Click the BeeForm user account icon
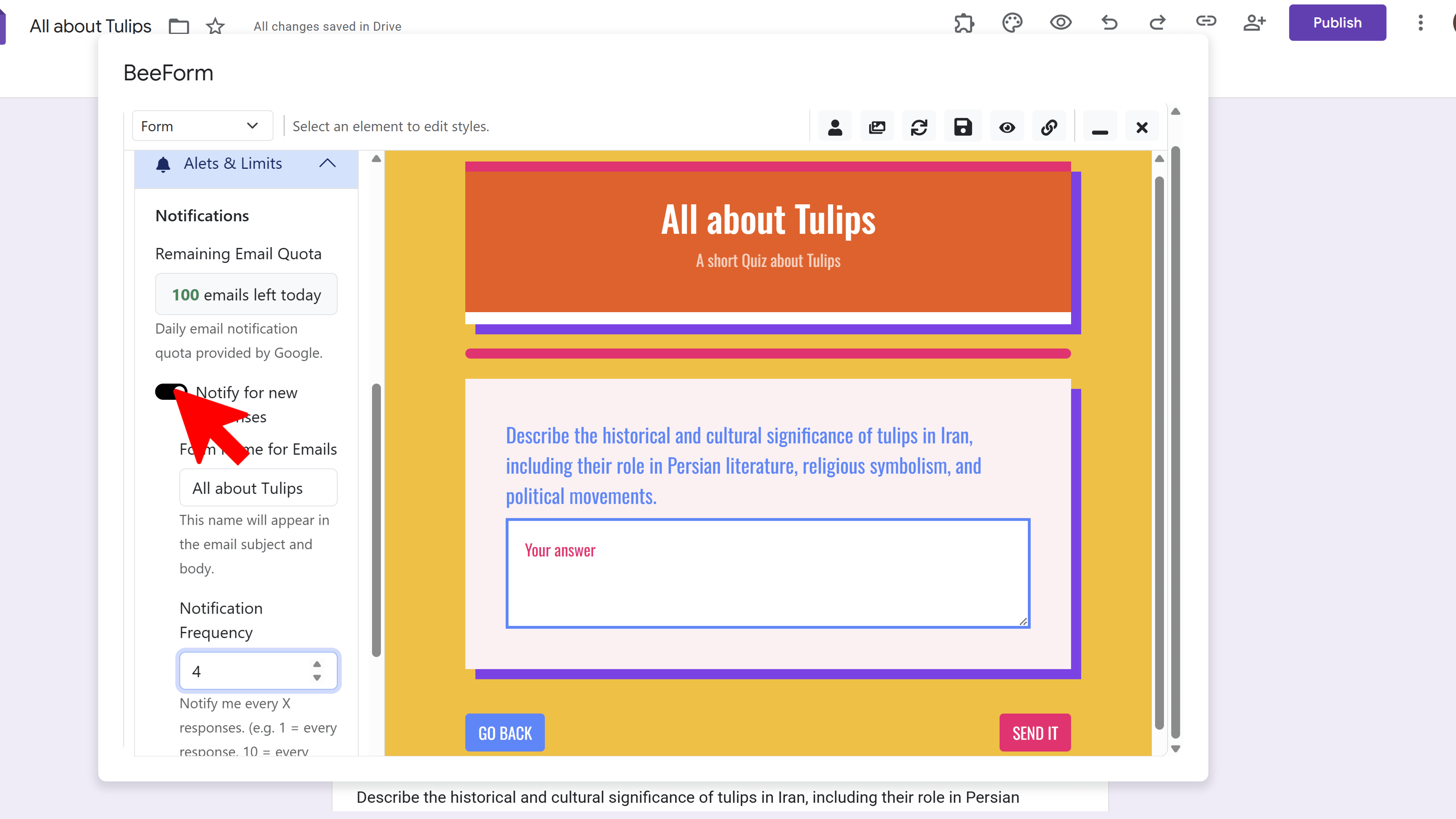 coord(835,127)
